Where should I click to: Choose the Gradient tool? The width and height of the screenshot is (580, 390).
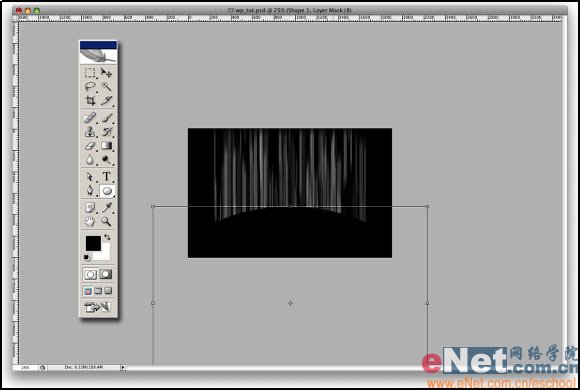(107, 146)
